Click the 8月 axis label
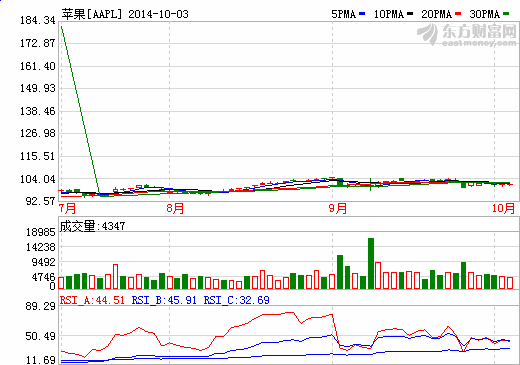This screenshot has height=365, width=520. click(175, 209)
